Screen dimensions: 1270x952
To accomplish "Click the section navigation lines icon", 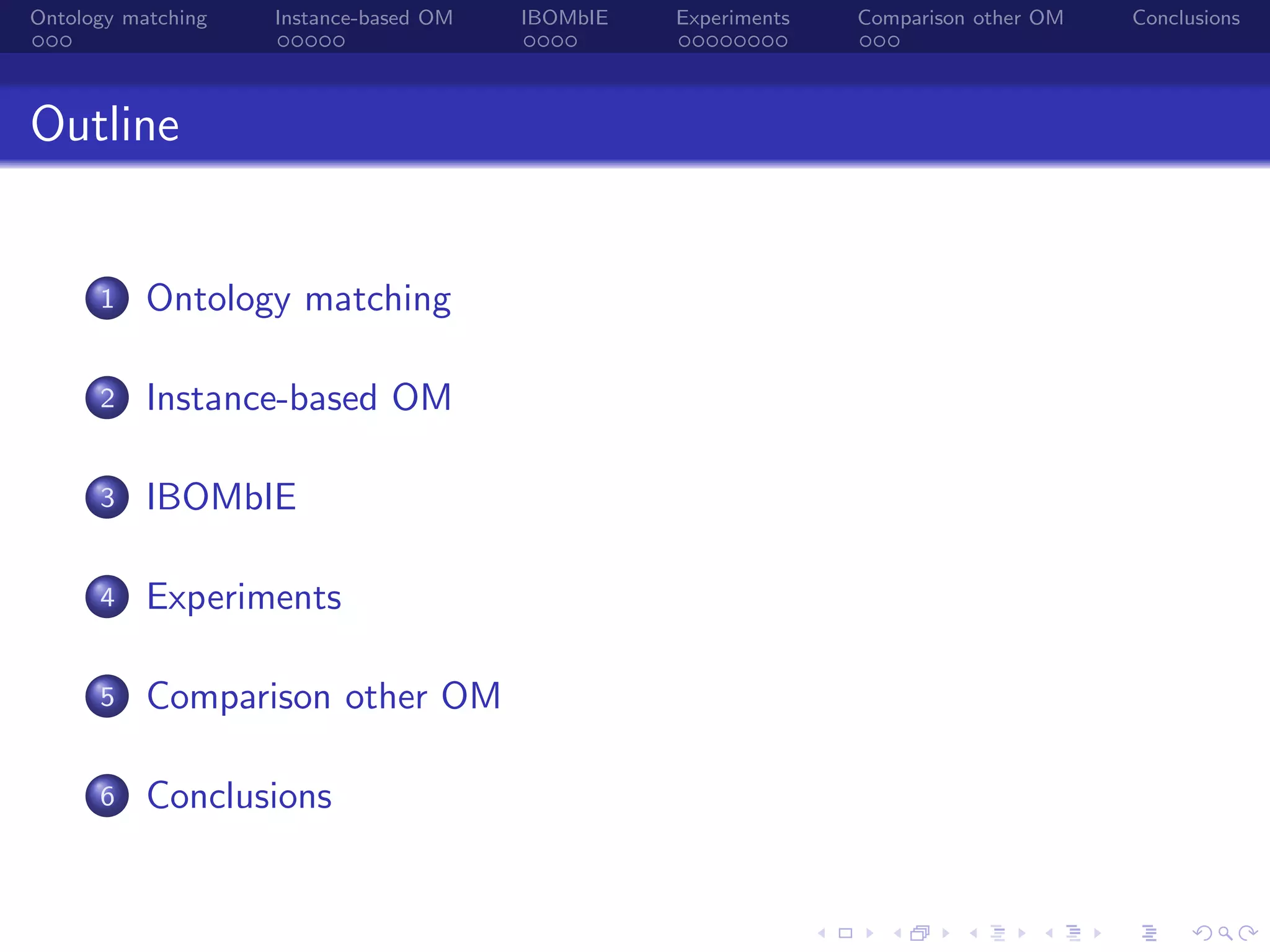I will (x=1073, y=933).
